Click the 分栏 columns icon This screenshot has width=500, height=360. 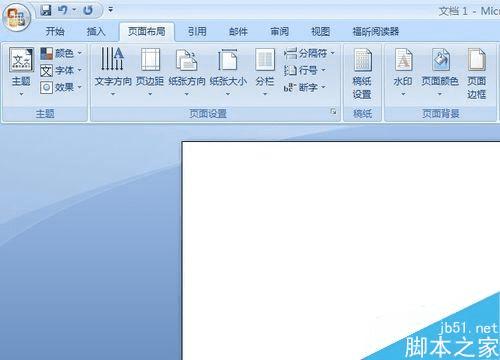(265, 60)
